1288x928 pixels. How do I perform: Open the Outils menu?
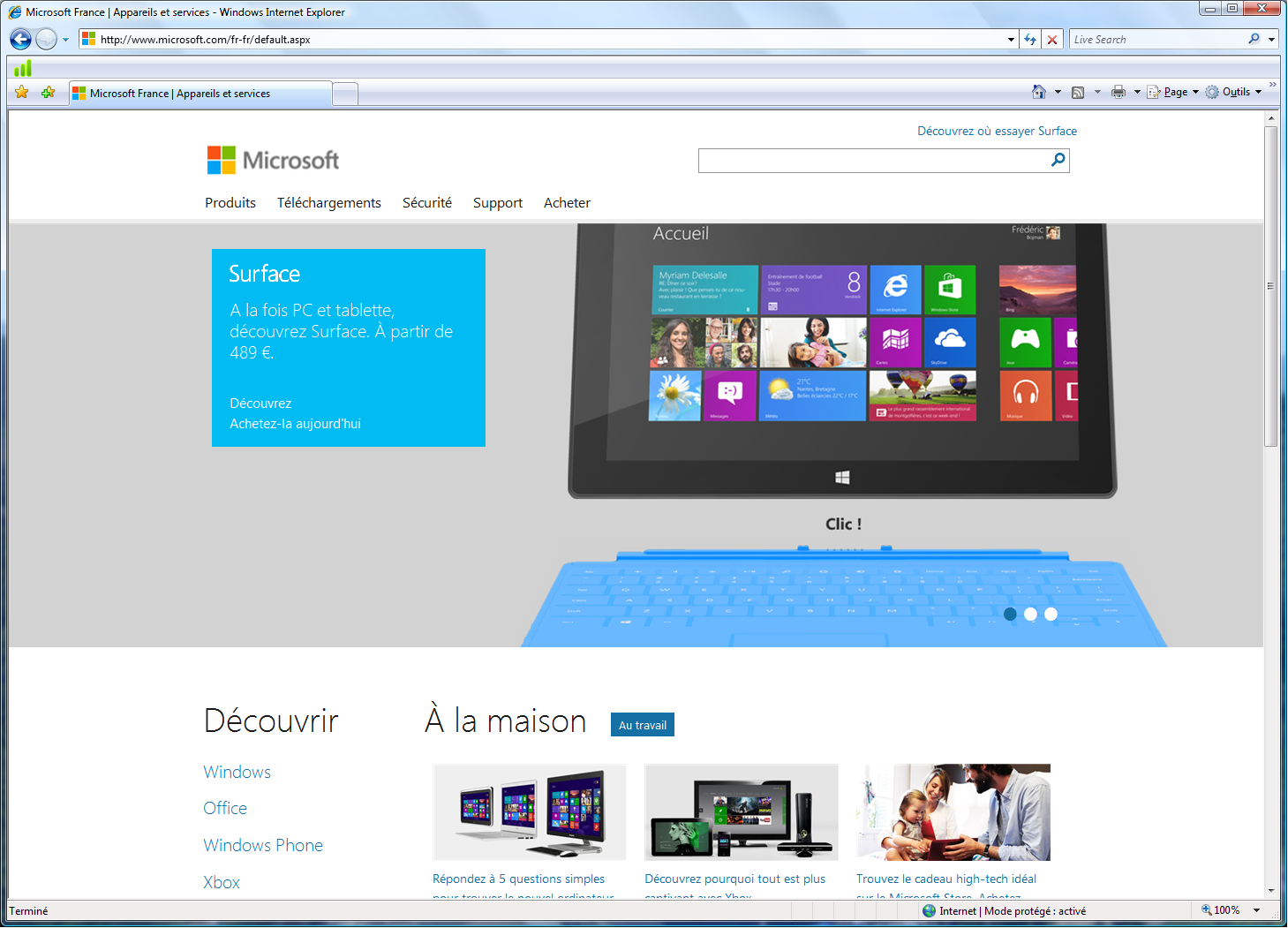coord(1233,92)
